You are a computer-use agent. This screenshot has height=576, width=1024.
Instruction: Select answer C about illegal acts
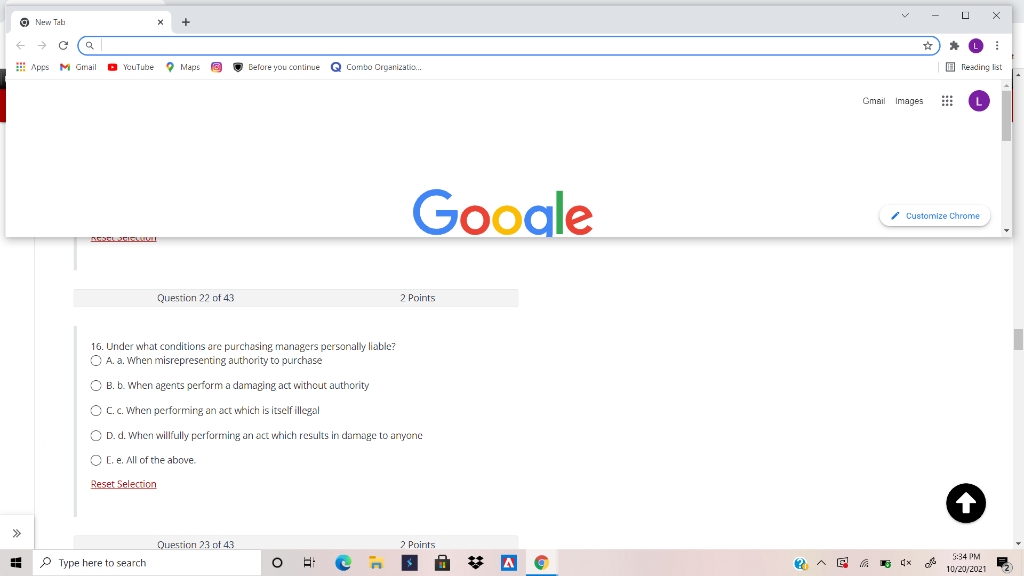coord(96,410)
